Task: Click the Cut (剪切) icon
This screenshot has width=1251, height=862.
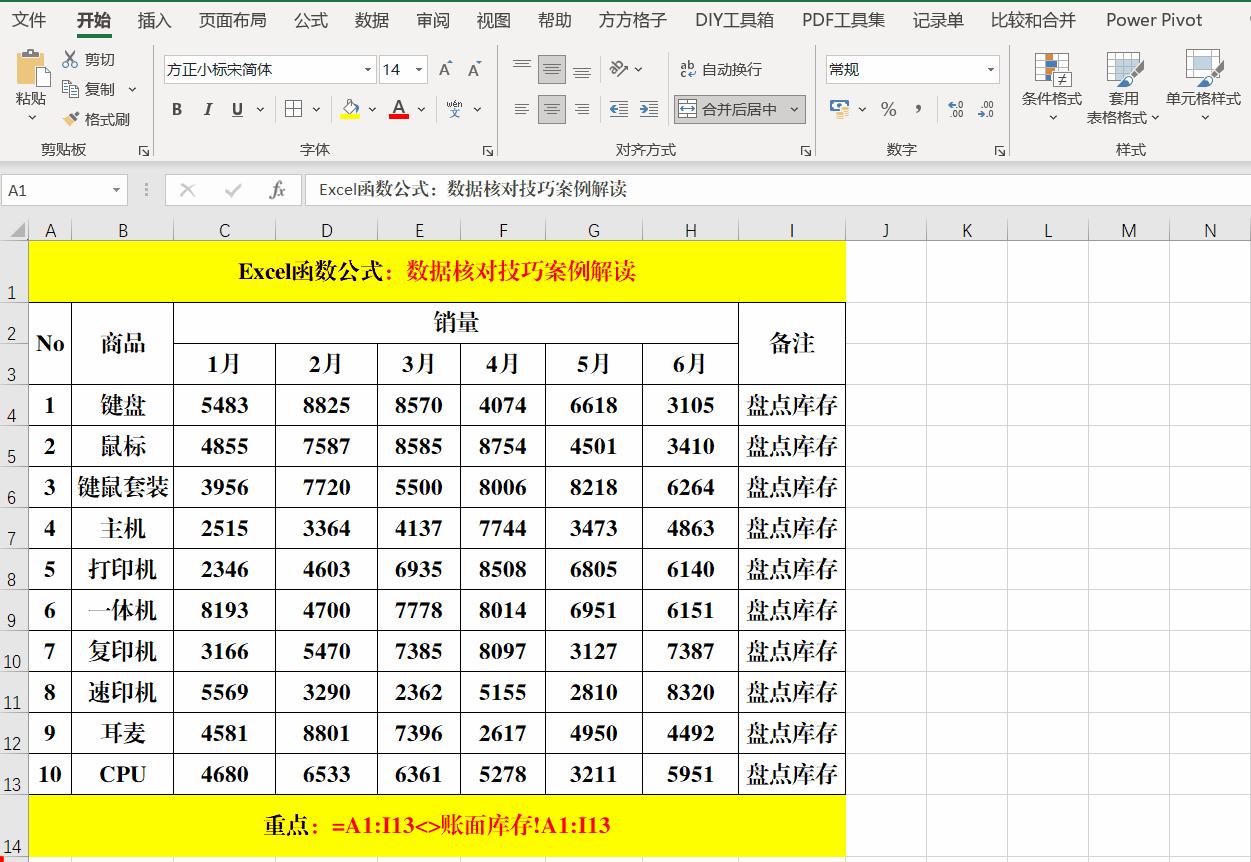Action: (x=71, y=59)
